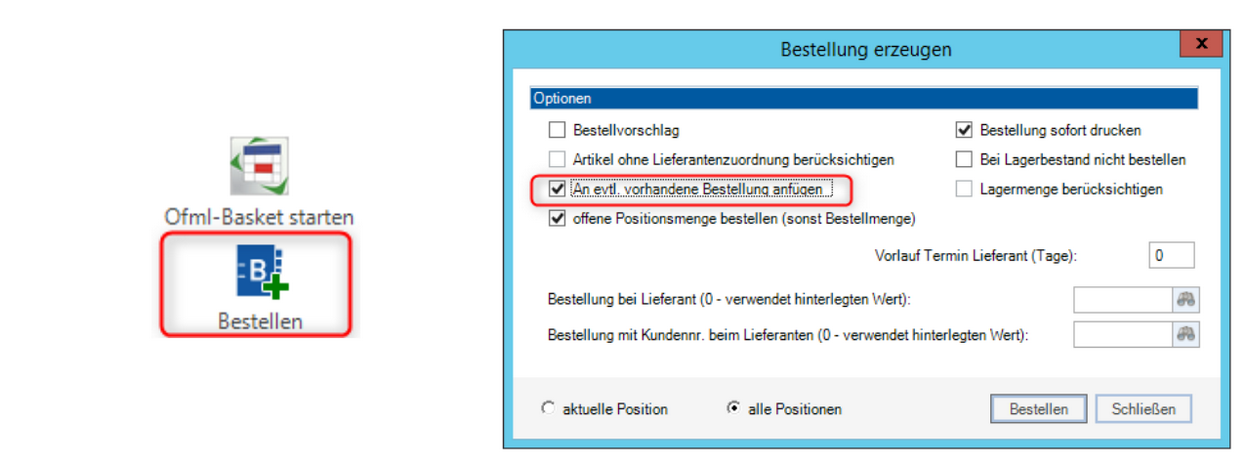Toggle Artikel ohne Lieferantenzuordnung berücksichtigen checkbox

pos(557,159)
